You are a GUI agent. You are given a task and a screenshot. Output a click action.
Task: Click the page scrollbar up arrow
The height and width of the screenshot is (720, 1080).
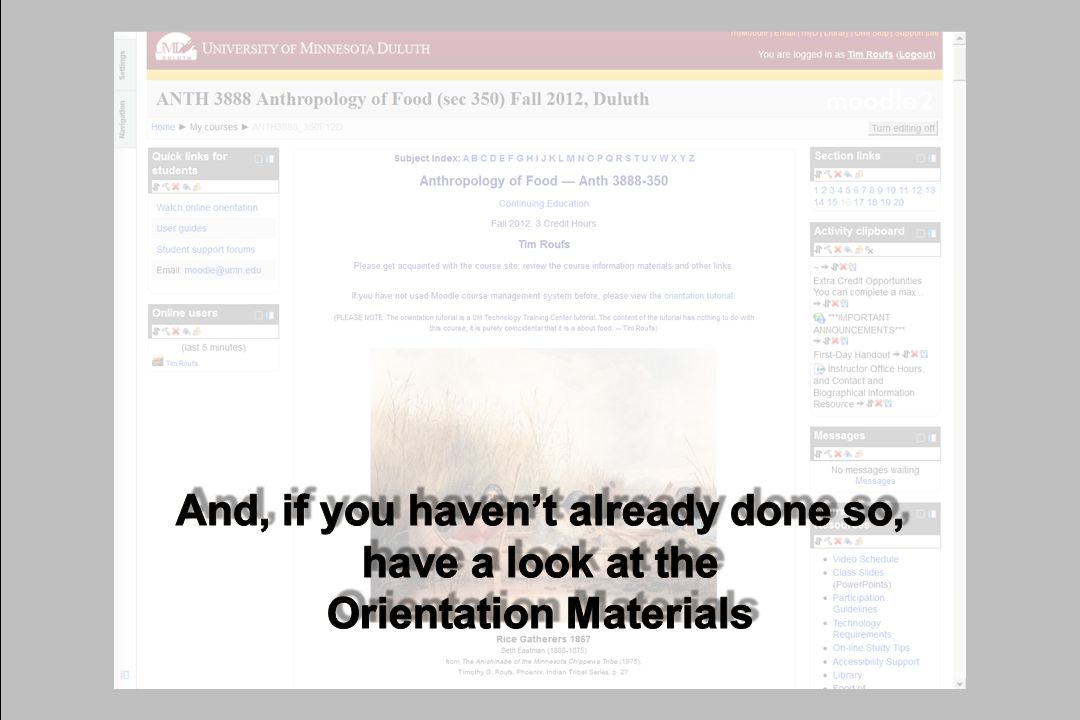point(959,39)
